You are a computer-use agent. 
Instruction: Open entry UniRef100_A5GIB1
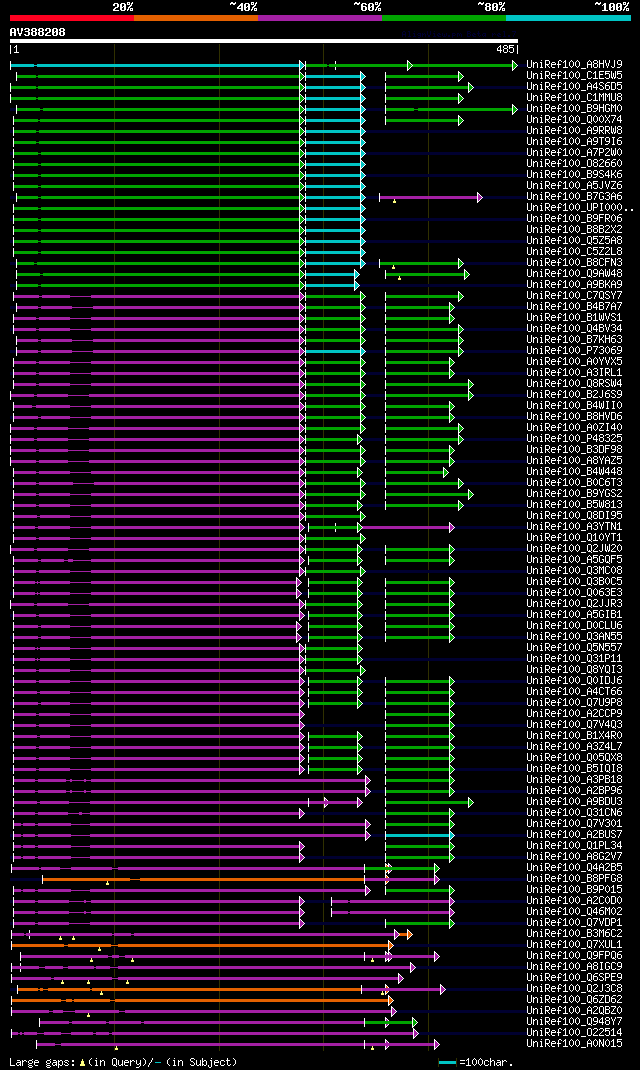[x=574, y=614]
